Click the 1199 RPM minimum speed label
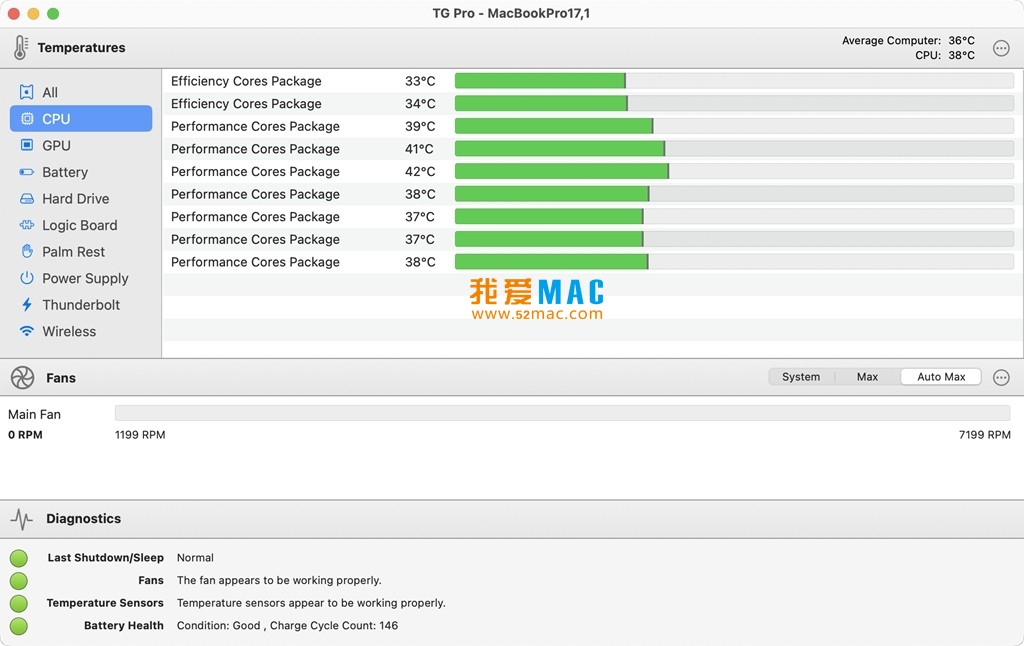The image size is (1024, 646). point(140,435)
